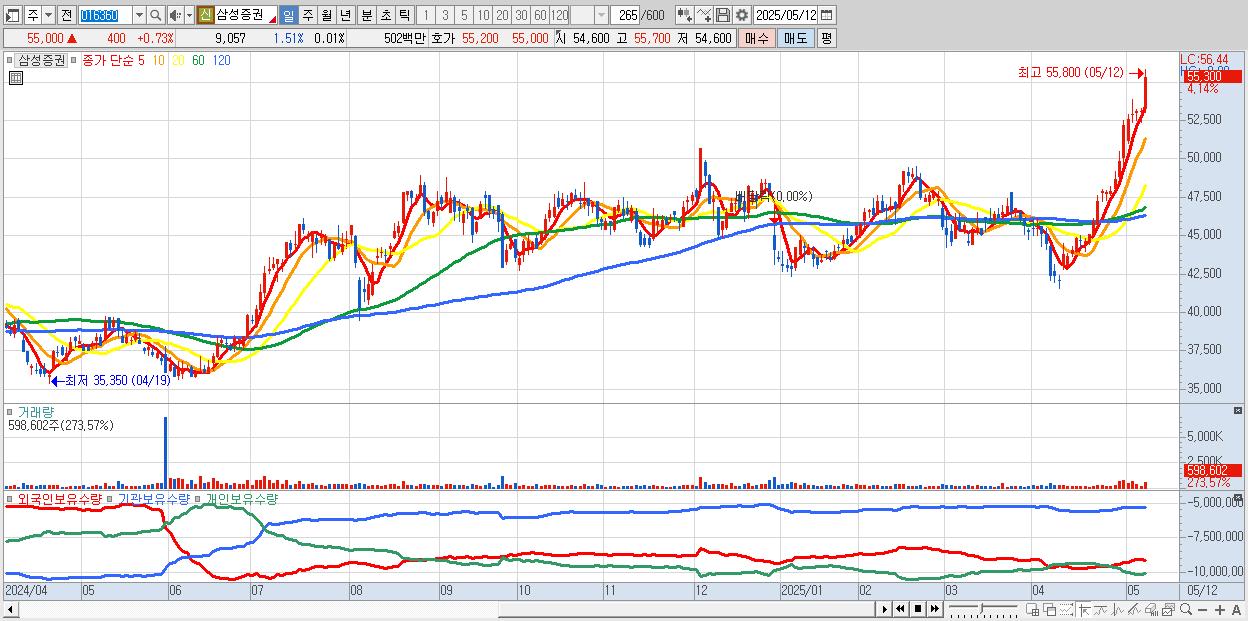Click the 매수 buy button
1248x621 pixels.
click(757, 38)
